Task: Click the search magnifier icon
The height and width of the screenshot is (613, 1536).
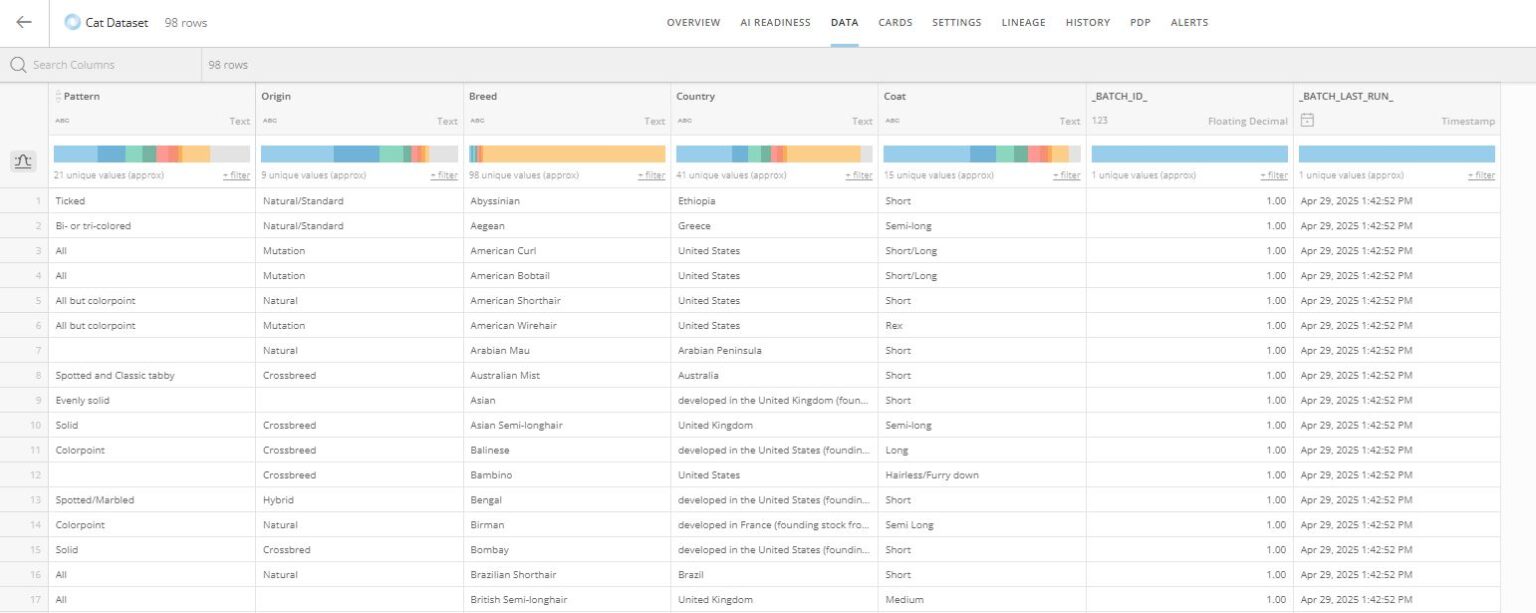Action: point(18,65)
